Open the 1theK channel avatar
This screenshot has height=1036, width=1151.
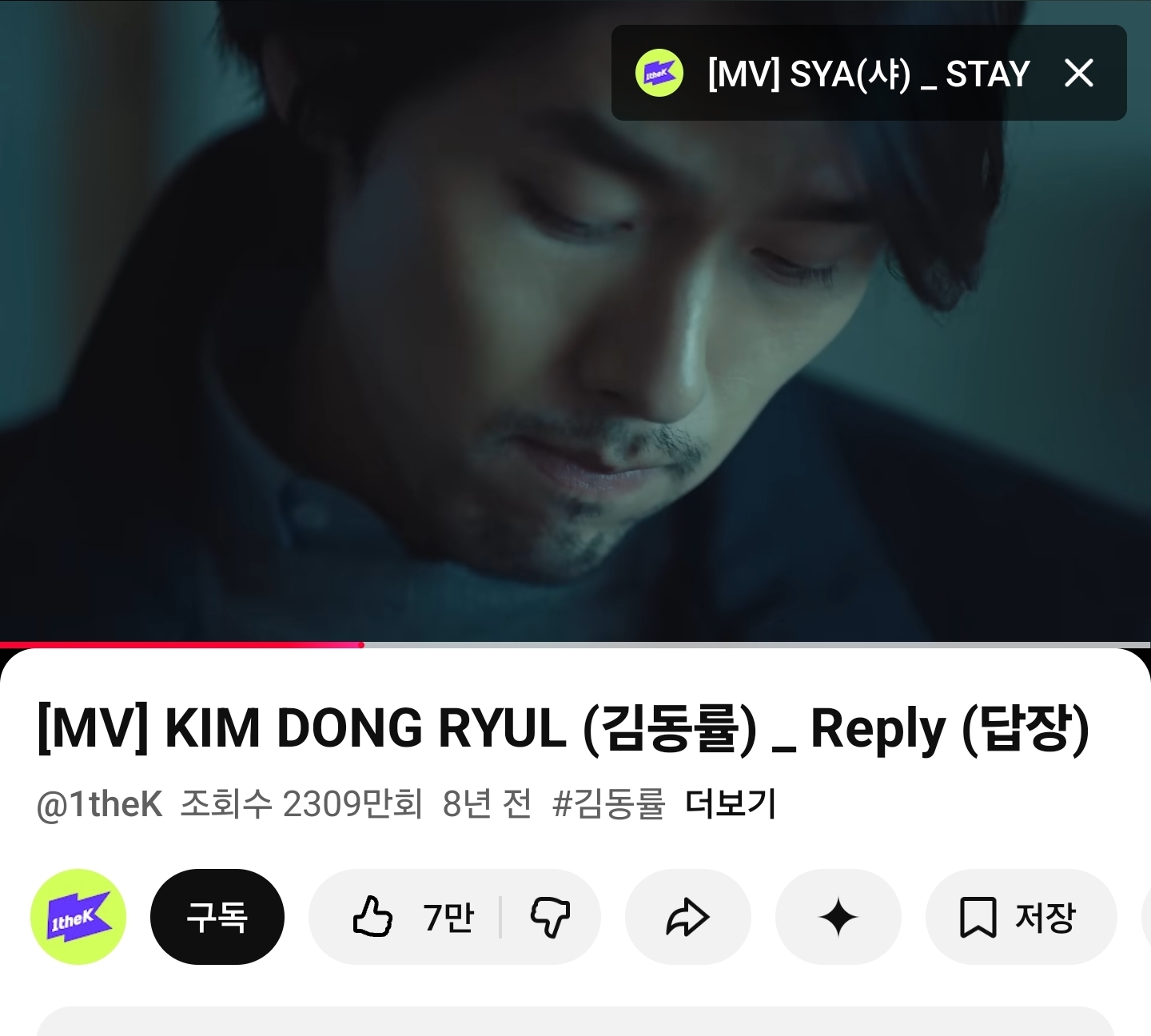click(x=78, y=917)
